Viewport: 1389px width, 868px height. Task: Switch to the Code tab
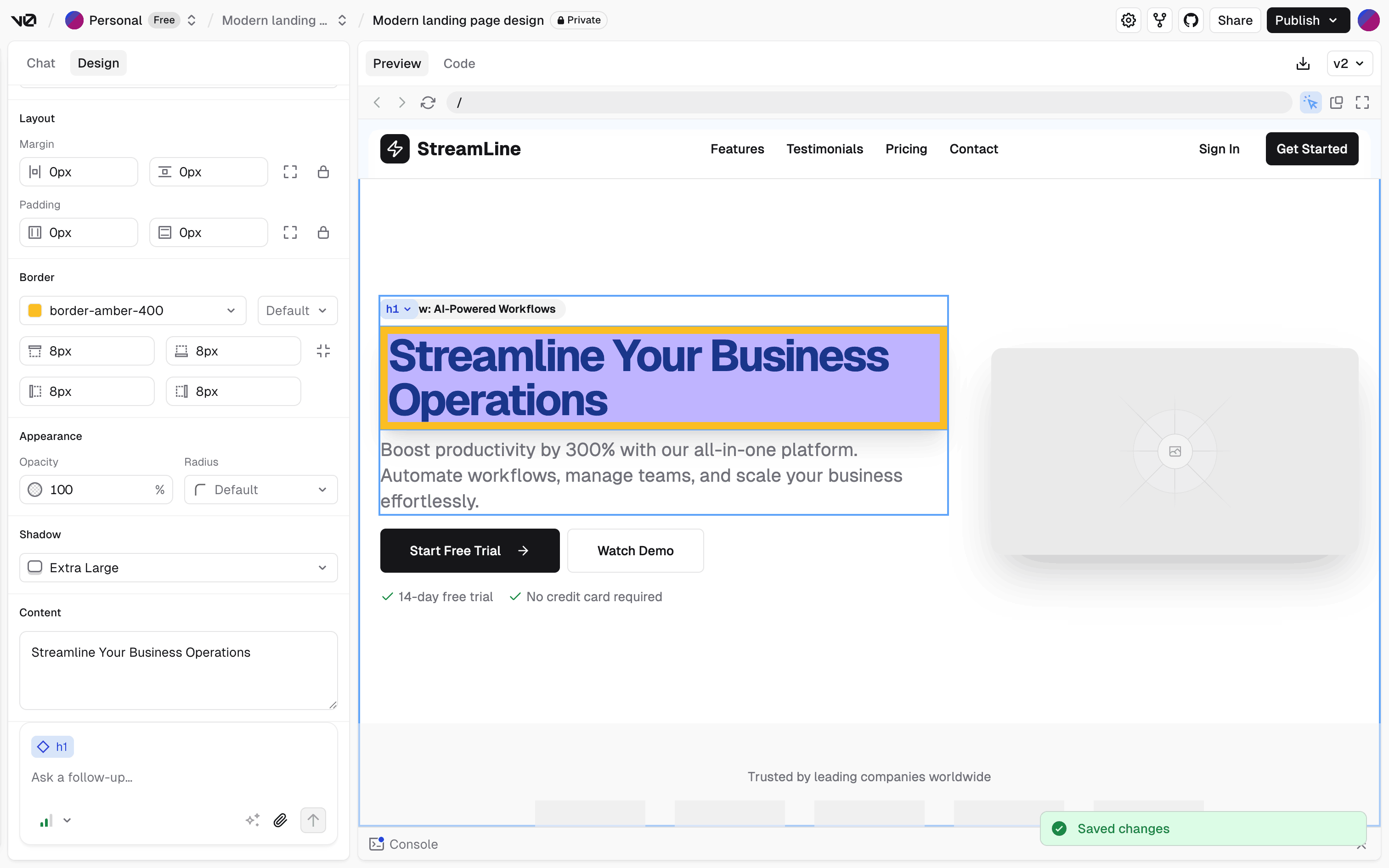click(458, 64)
